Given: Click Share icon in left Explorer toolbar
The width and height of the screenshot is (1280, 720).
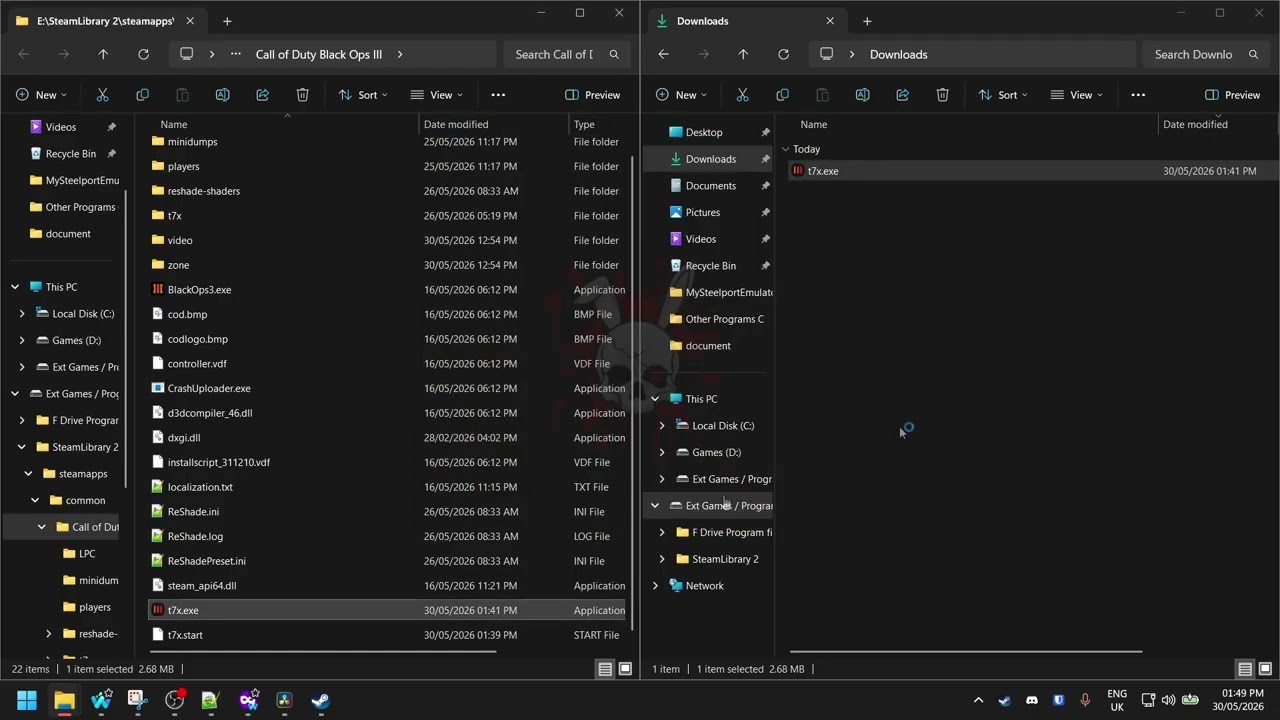Looking at the screenshot, I should [262, 95].
